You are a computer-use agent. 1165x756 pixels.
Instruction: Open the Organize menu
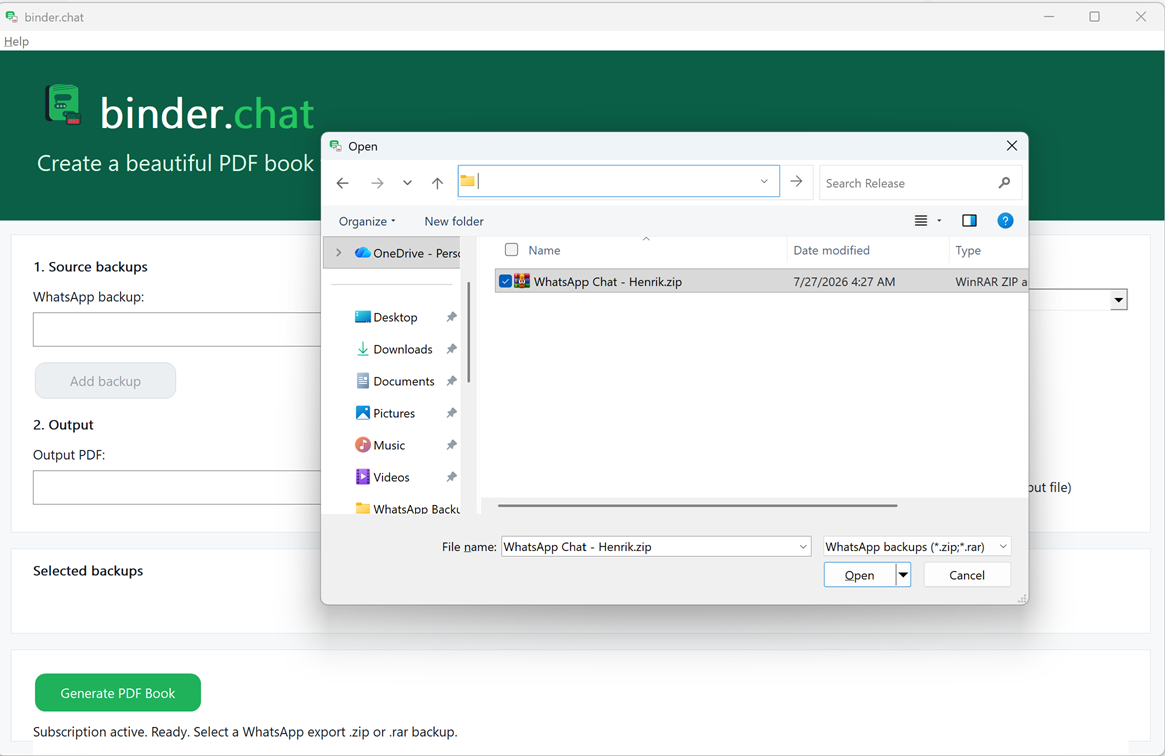(367, 221)
